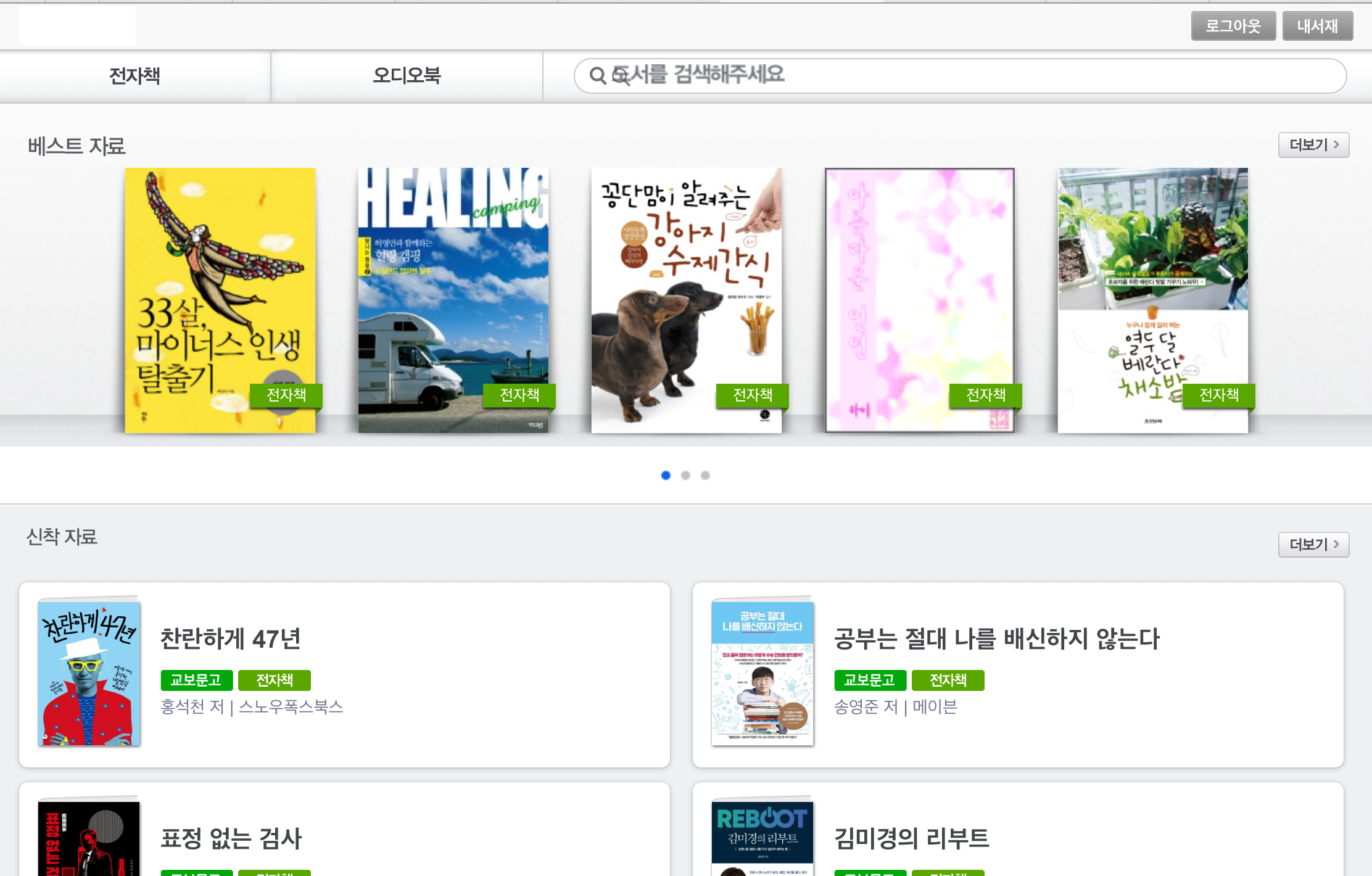
Task: Select the second carousel page dot
Action: 685,475
